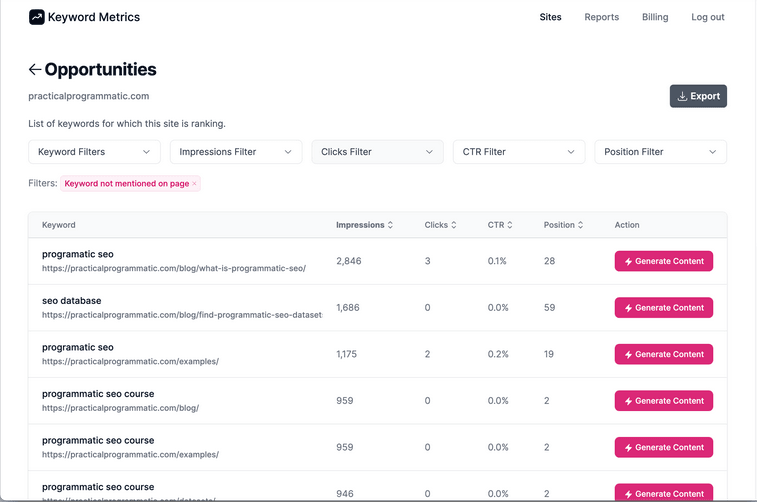Generate content for 'programatic seo' at position 19

(663, 354)
